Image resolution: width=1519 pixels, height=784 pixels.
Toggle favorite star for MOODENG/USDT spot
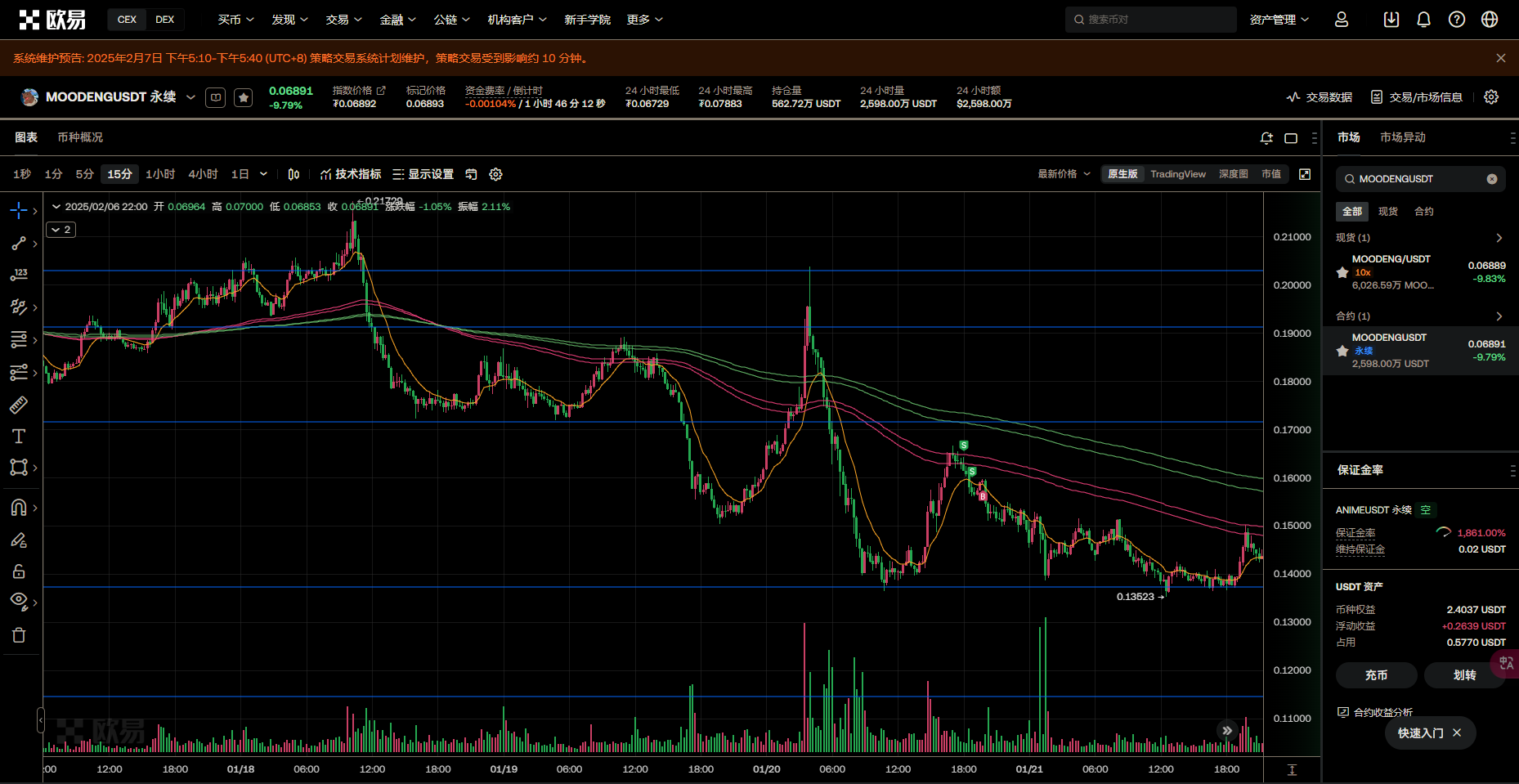point(1342,273)
